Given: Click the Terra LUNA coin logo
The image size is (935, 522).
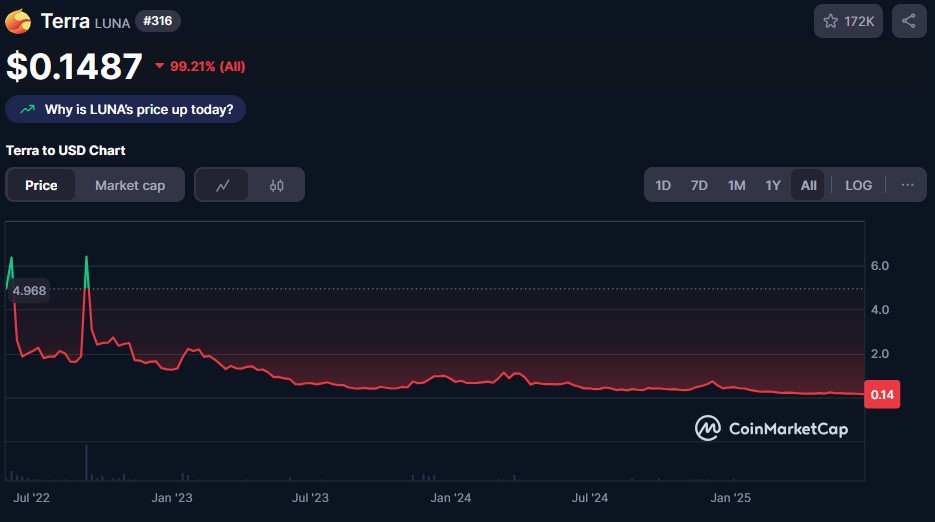Looking at the screenshot, I should click(18, 21).
